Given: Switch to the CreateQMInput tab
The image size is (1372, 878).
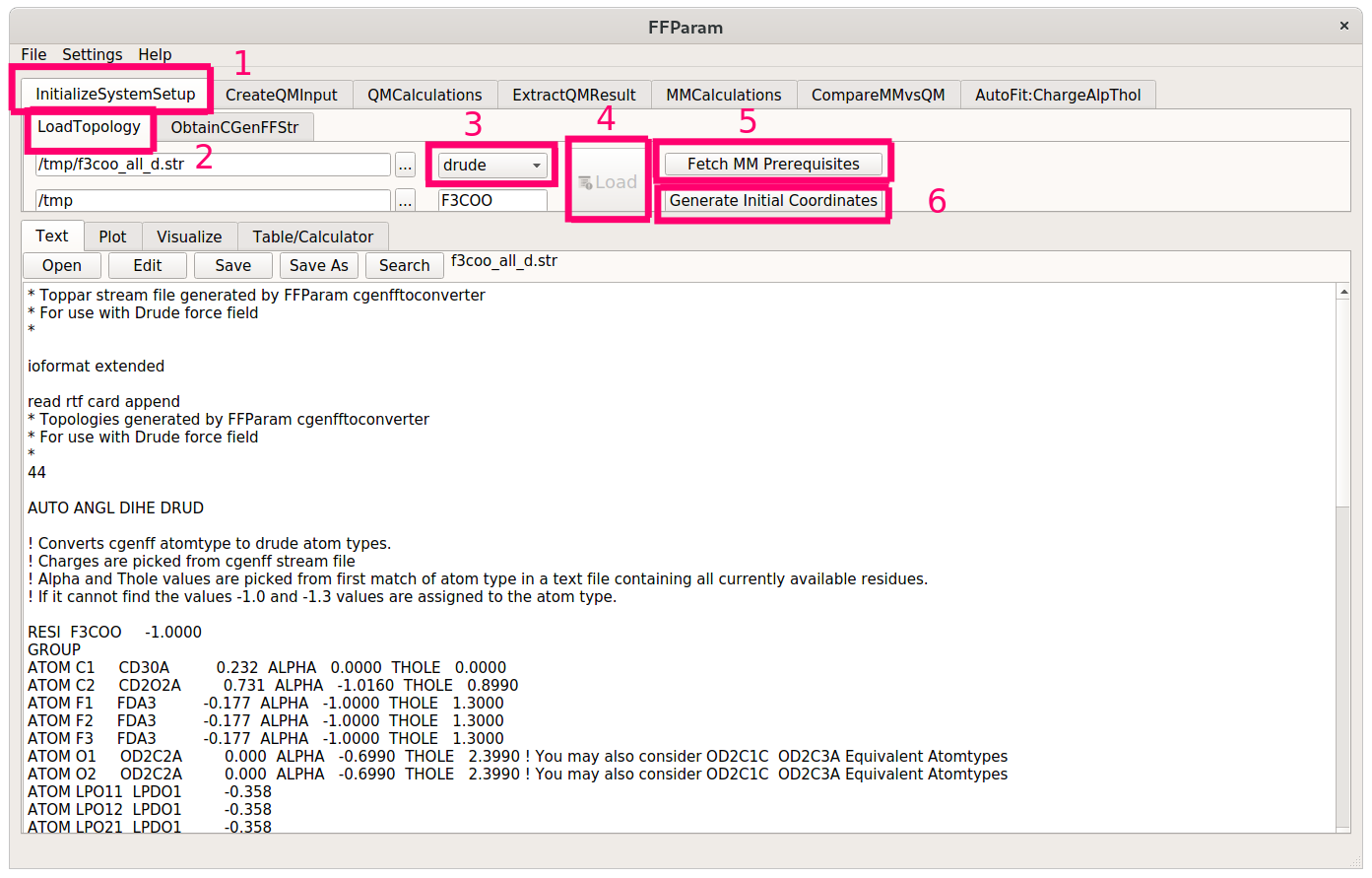Looking at the screenshot, I should (282, 95).
